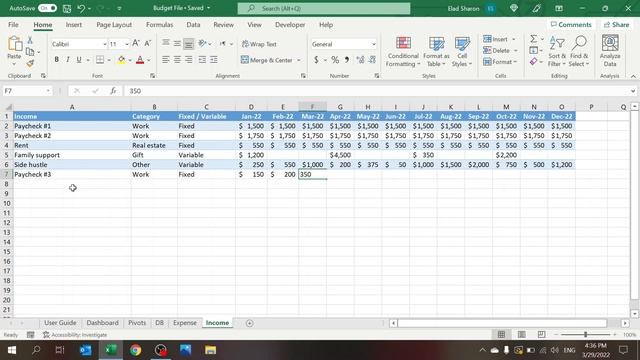Click the Share button
This screenshot has height=360, width=640.
pyautogui.click(x=617, y=24)
